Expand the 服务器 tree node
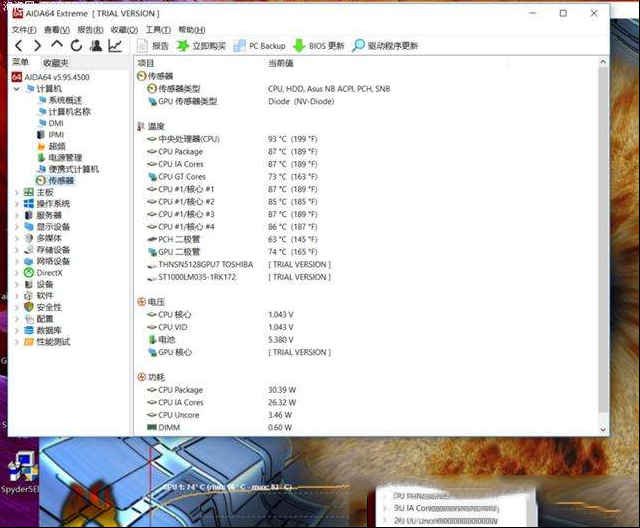The width and height of the screenshot is (640, 528). pos(17,215)
